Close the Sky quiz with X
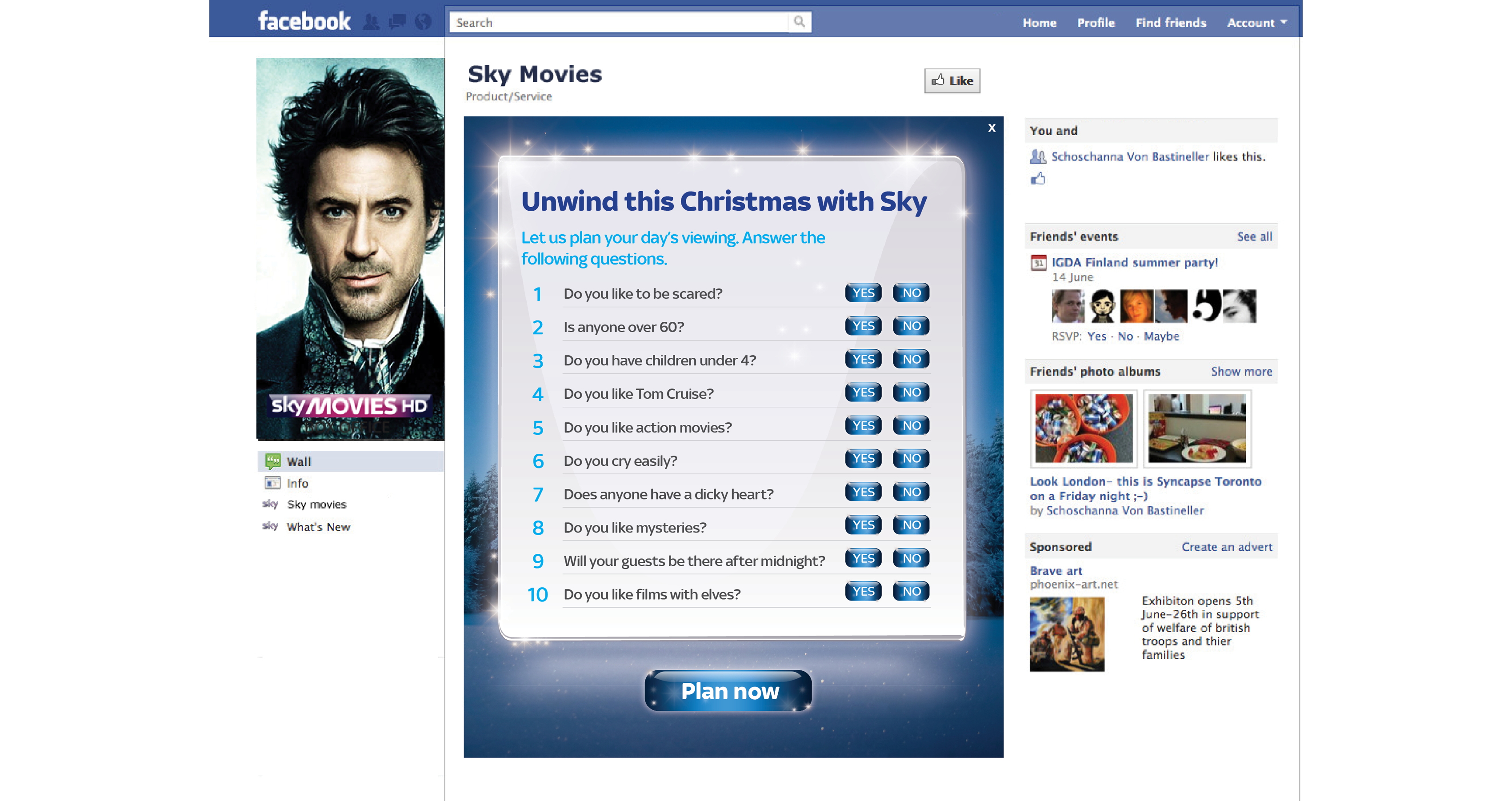Viewport: 1512px width, 801px height. click(992, 128)
